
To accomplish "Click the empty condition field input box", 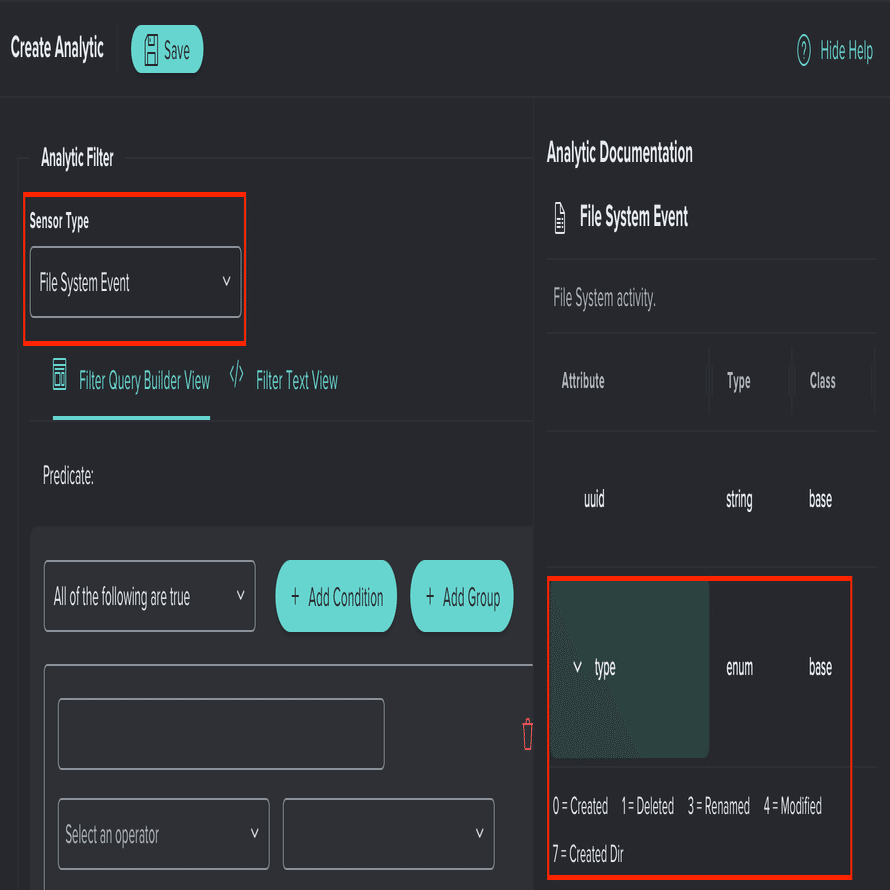I will (221, 734).
